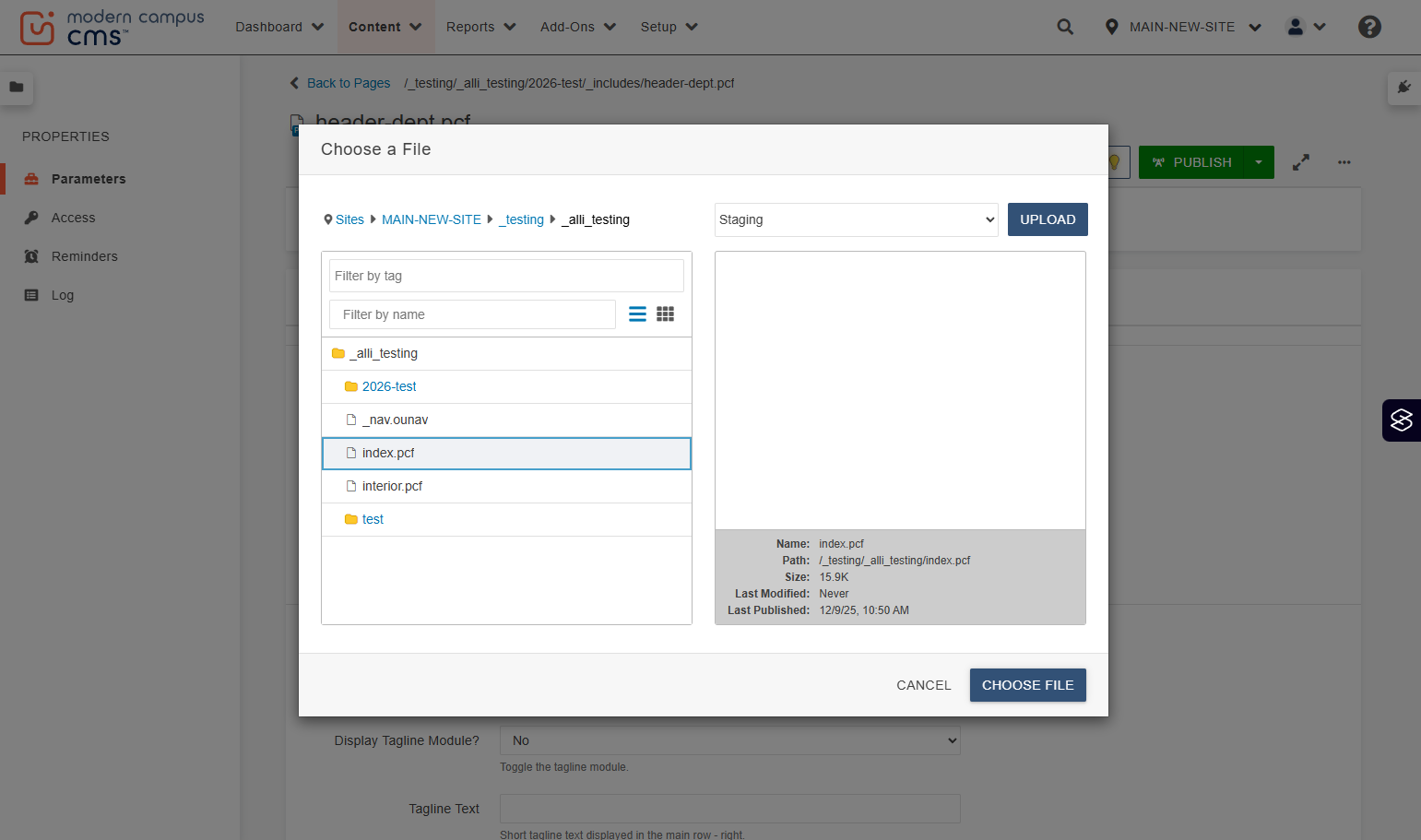Click the Access key icon
1421x840 pixels.
coord(31,218)
